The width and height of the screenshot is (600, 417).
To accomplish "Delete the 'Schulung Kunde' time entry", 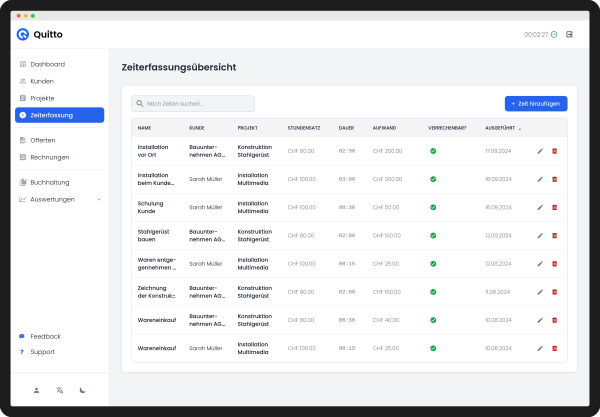I will [555, 207].
